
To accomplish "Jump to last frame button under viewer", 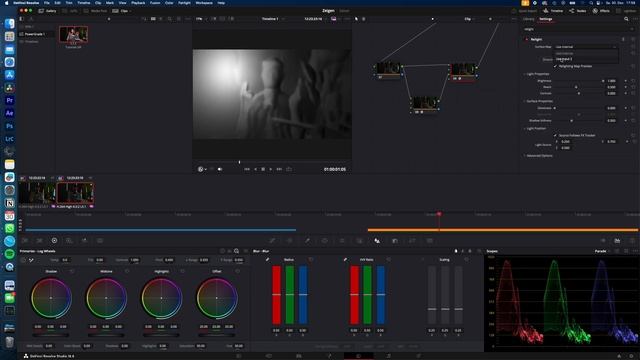I will click(279, 169).
